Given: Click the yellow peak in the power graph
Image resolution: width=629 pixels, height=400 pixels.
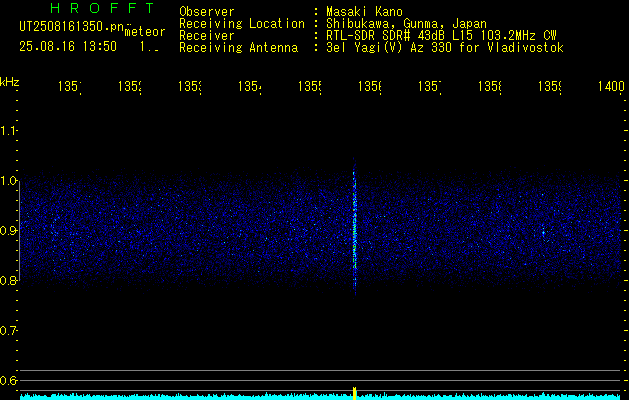Looking at the screenshot, I should [x=355, y=393].
